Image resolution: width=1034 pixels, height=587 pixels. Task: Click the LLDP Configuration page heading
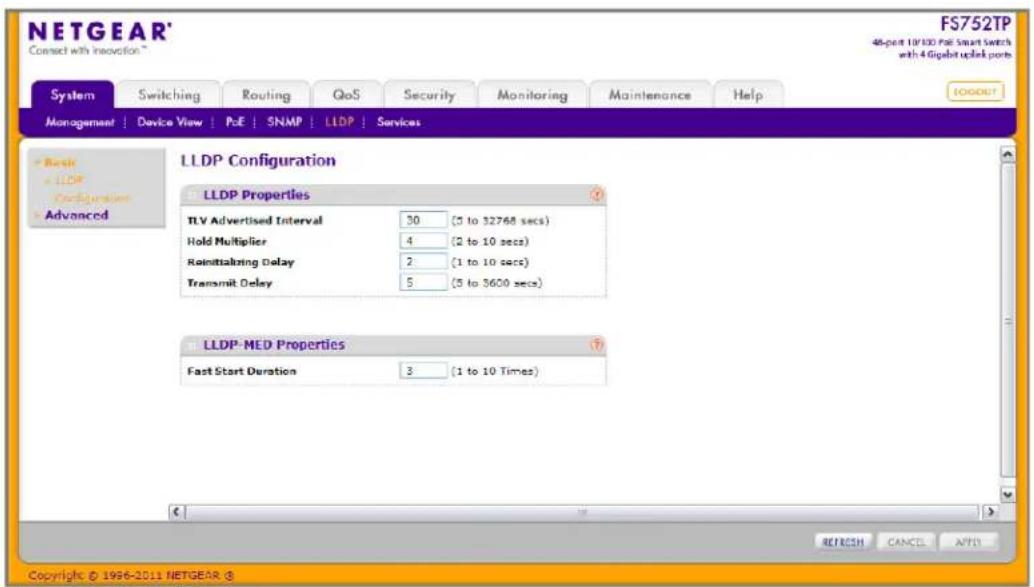258,160
